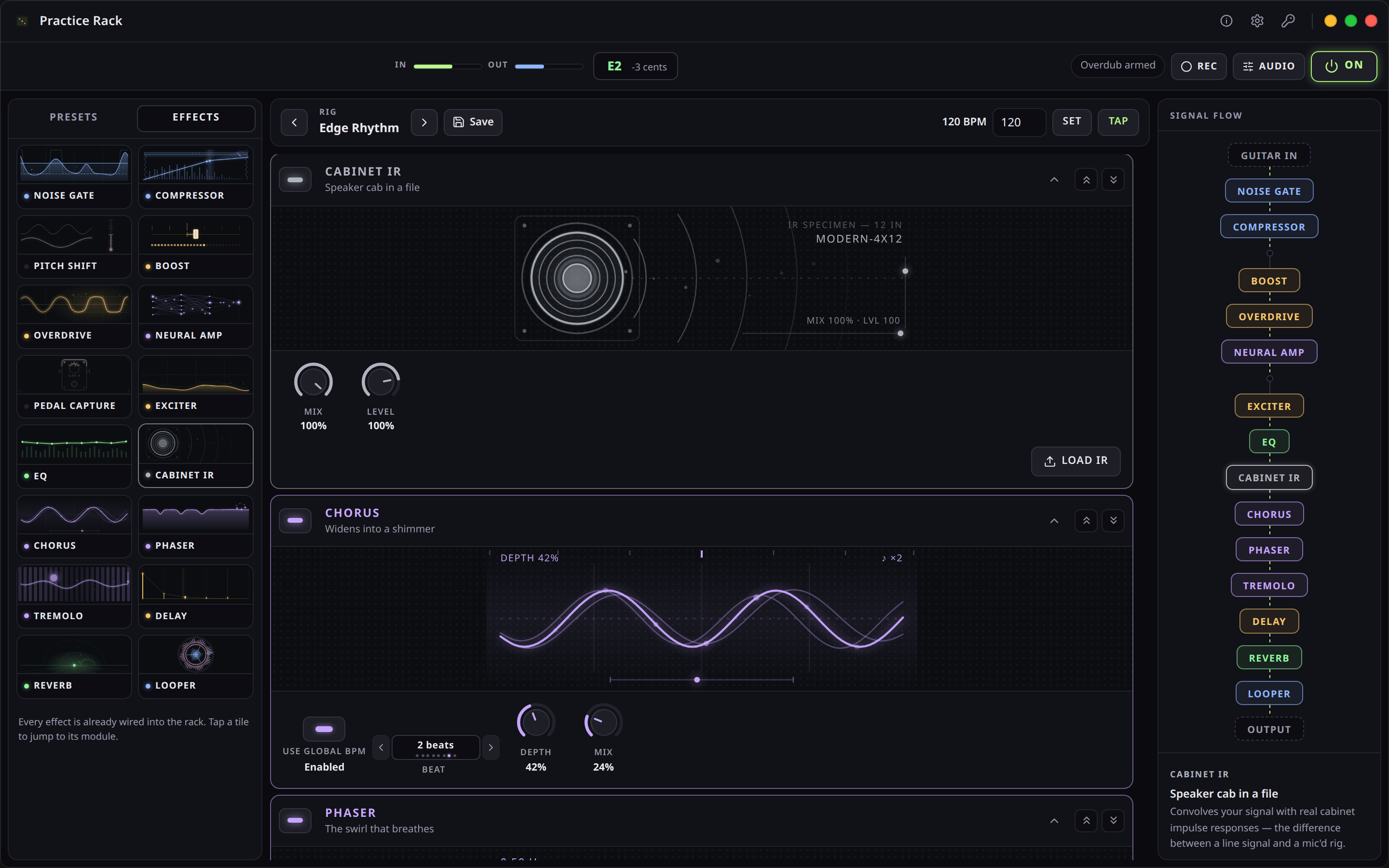1389x868 pixels.
Task: Select the Overdrive effect tile
Action: [74, 317]
